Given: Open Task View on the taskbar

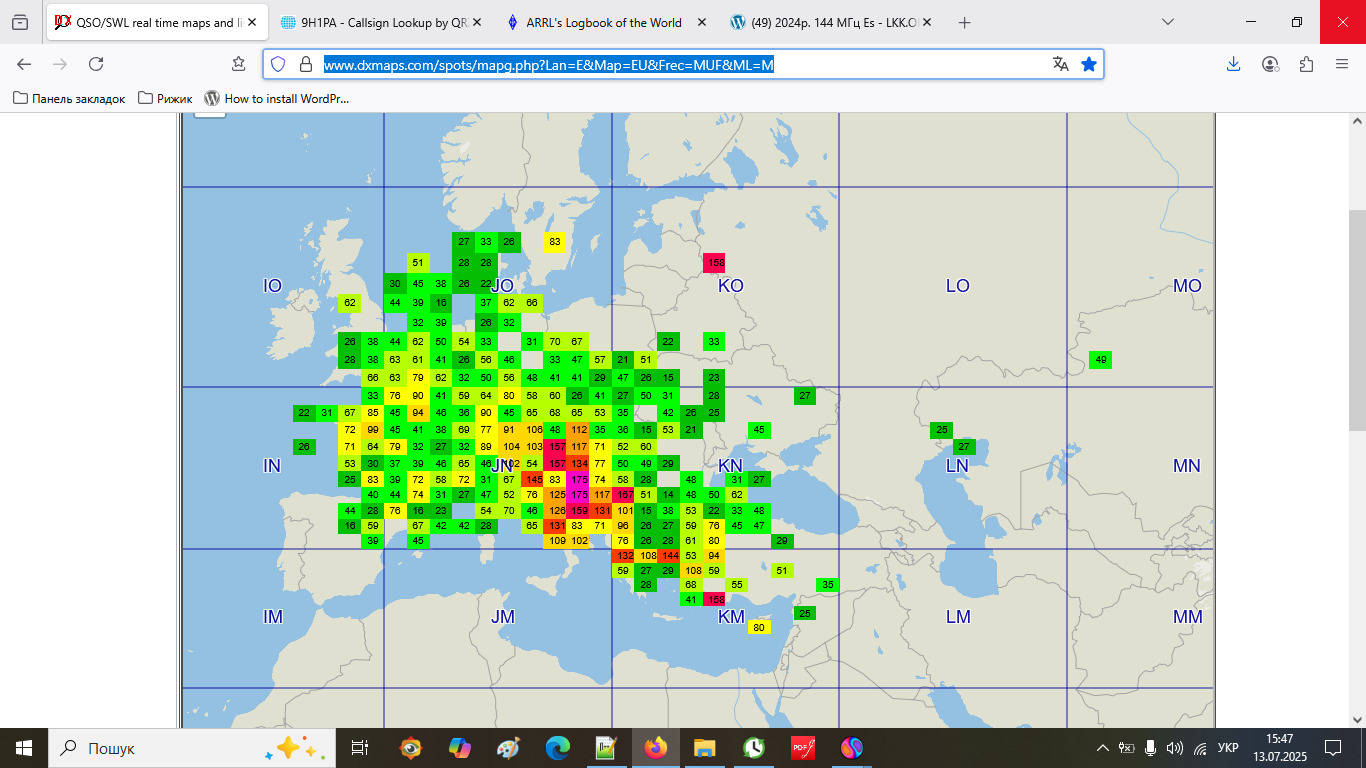Looking at the screenshot, I should pyautogui.click(x=360, y=748).
